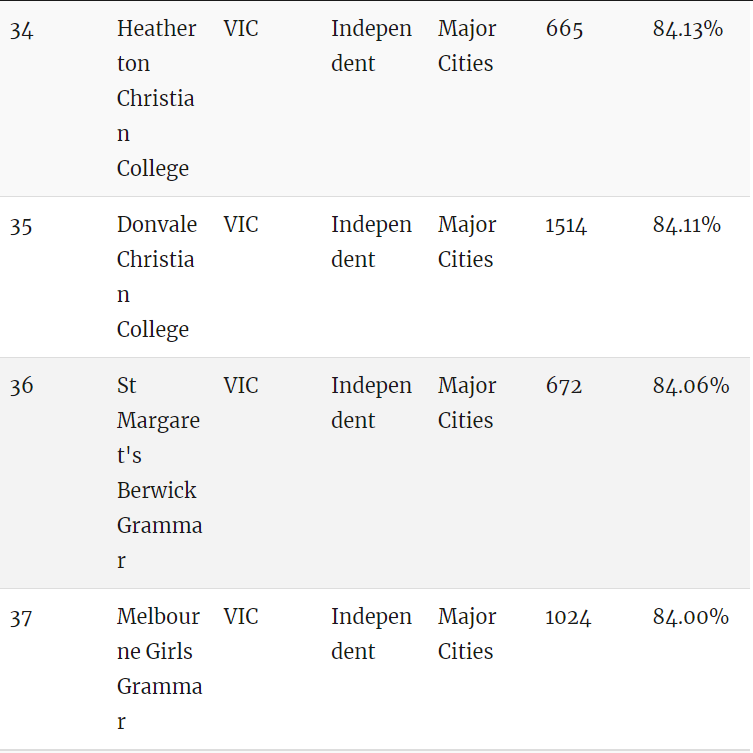The image size is (753, 753).
Task: Select Major Cities in St Margaret's row
Action: (x=467, y=403)
